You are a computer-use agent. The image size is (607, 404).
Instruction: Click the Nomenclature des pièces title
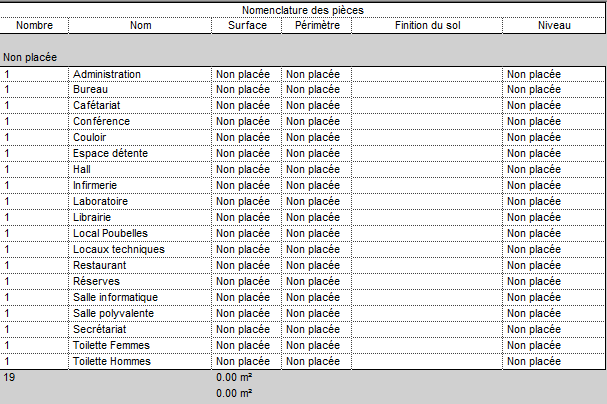303,10
